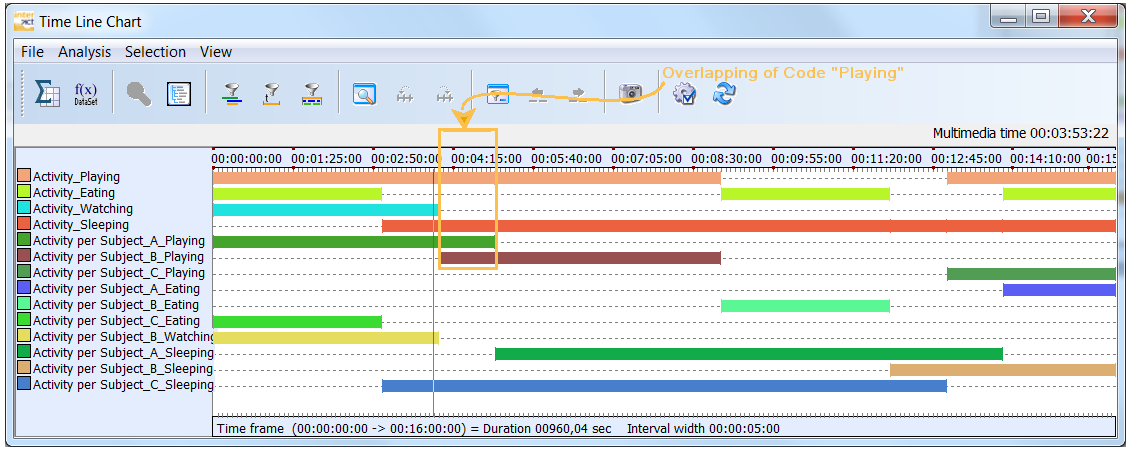Open the File menu
1129x449 pixels.
32,52
